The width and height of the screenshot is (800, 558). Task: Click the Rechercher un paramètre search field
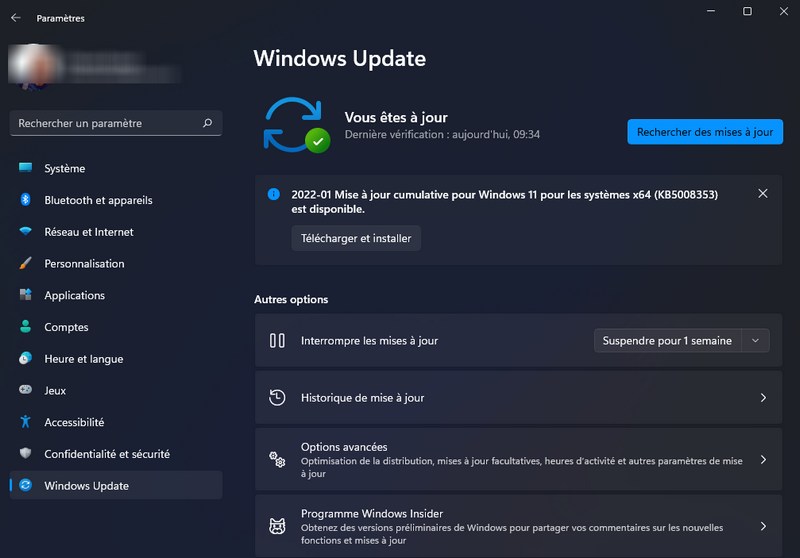click(116, 123)
